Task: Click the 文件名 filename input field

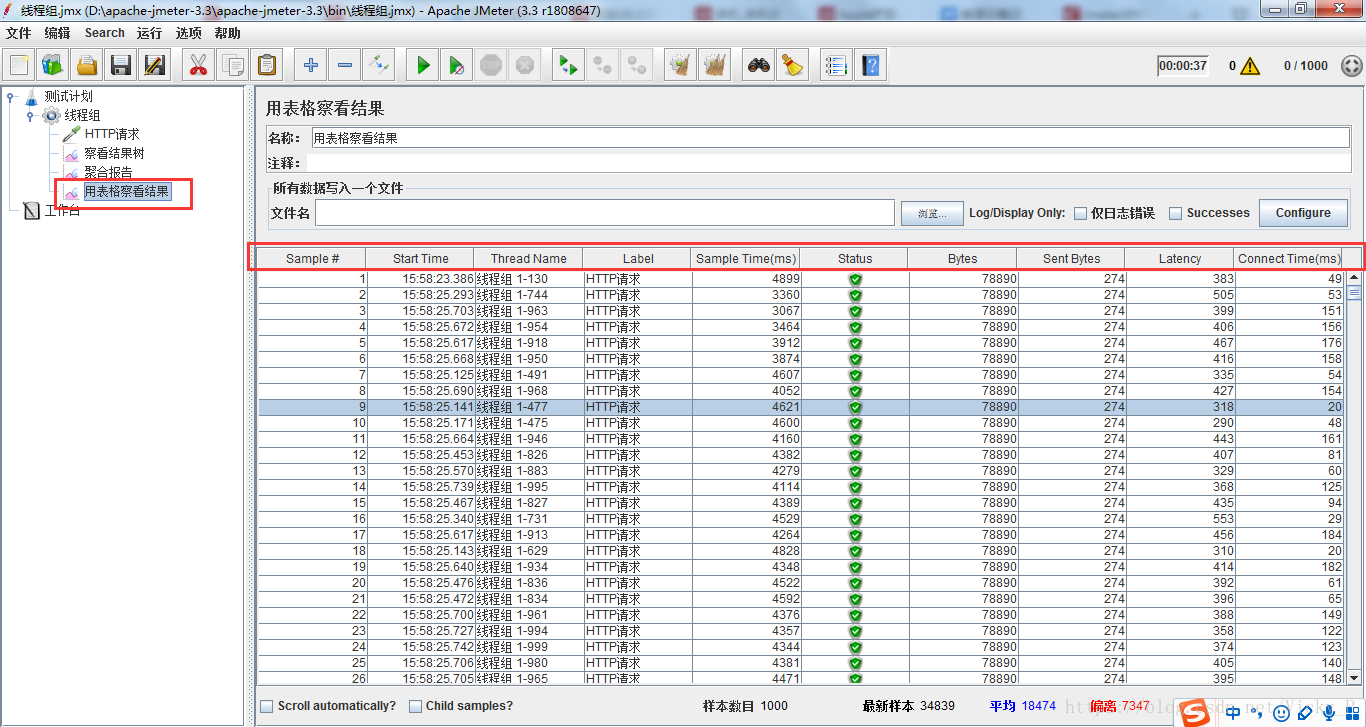Action: (605, 213)
